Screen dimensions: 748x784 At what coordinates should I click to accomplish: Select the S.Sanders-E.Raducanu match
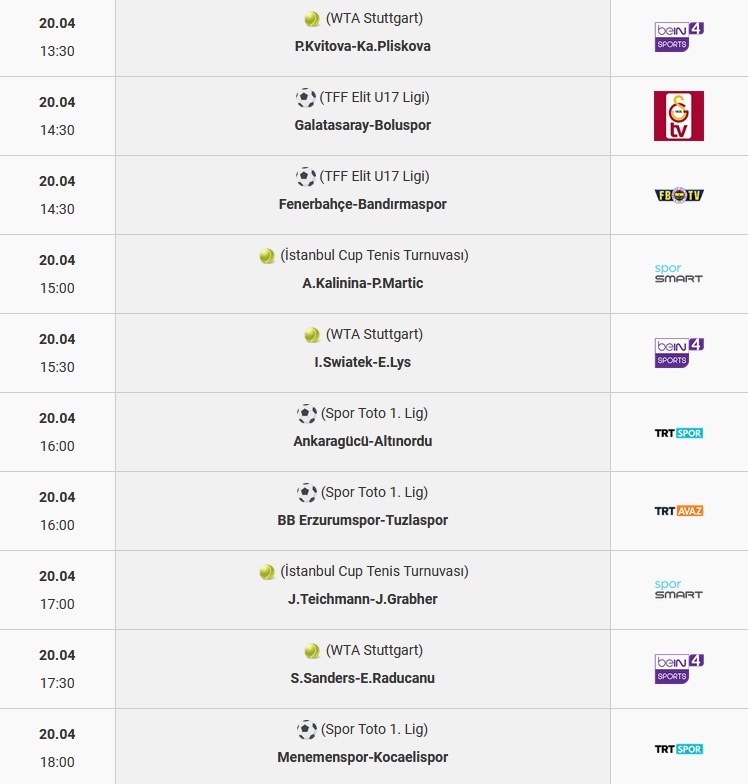click(362, 678)
